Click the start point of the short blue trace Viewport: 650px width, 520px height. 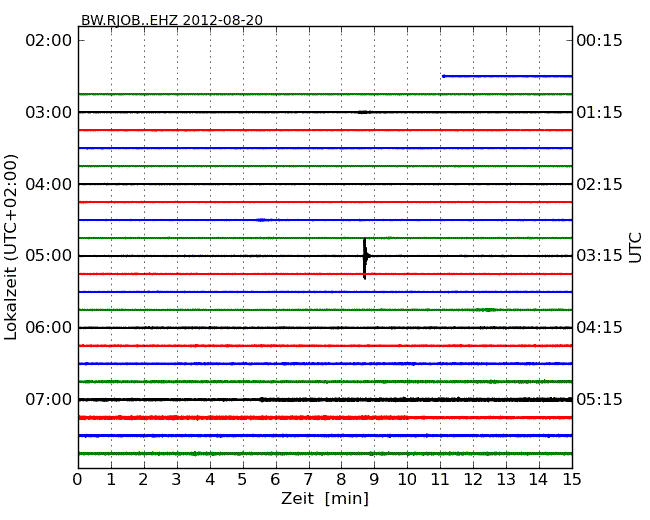[444, 76]
